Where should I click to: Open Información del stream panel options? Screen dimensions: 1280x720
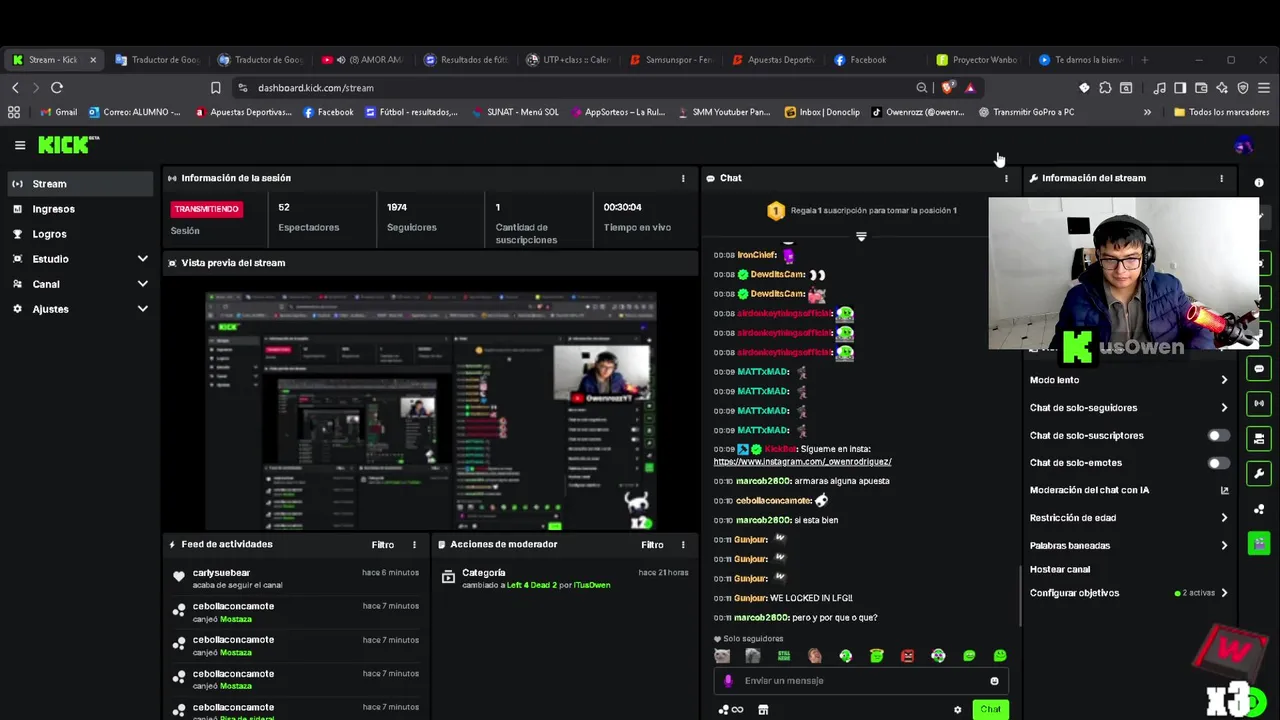point(1221,178)
